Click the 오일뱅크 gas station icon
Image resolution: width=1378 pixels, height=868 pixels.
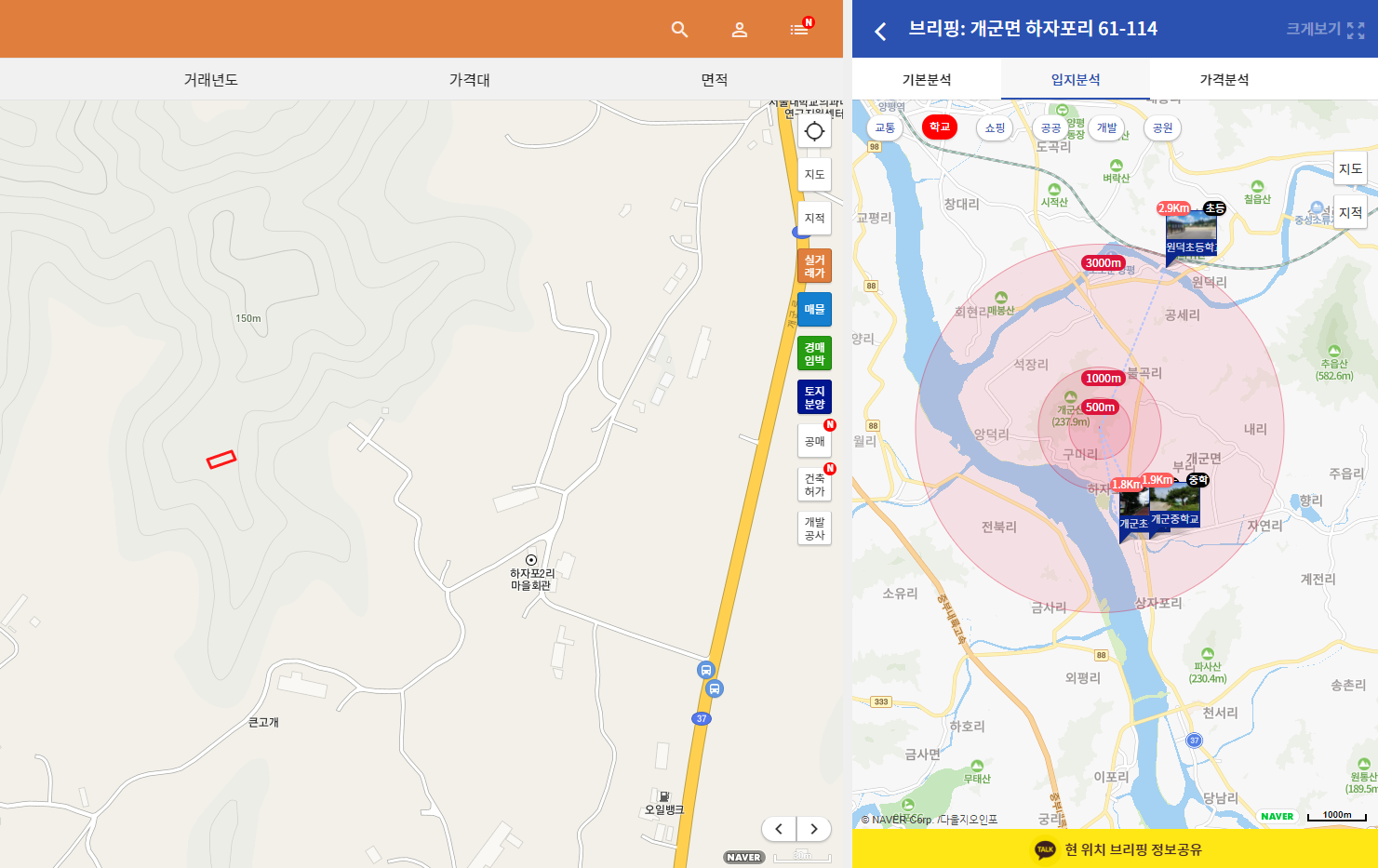664,797
